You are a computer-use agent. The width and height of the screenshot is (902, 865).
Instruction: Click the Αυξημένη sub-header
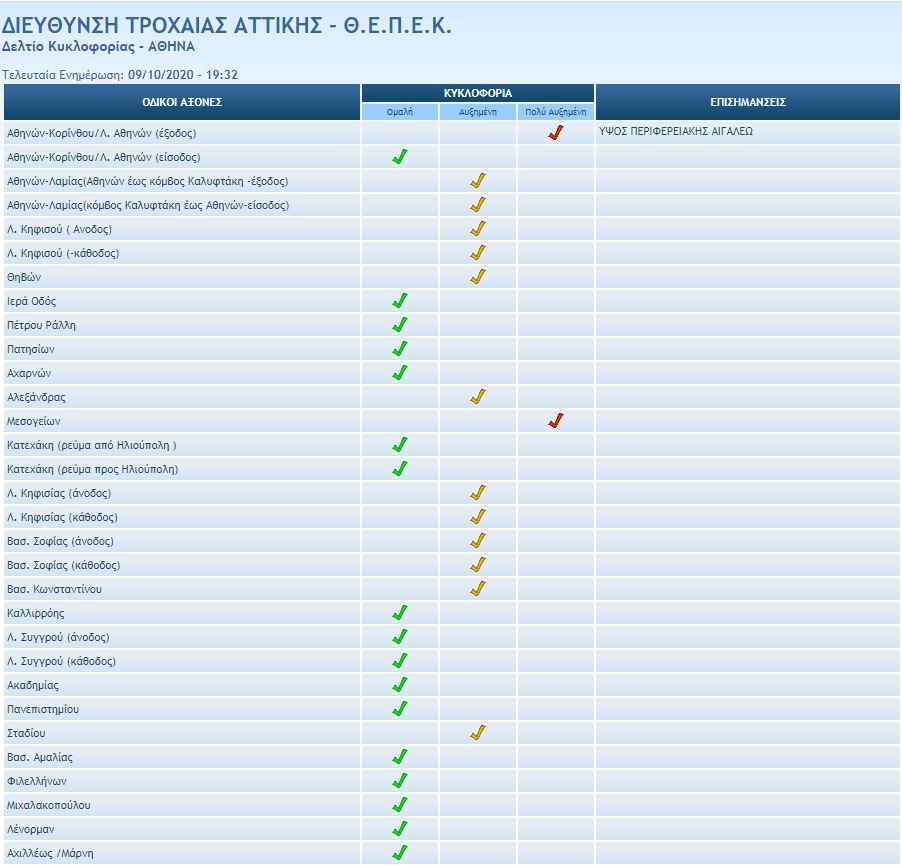(x=478, y=112)
